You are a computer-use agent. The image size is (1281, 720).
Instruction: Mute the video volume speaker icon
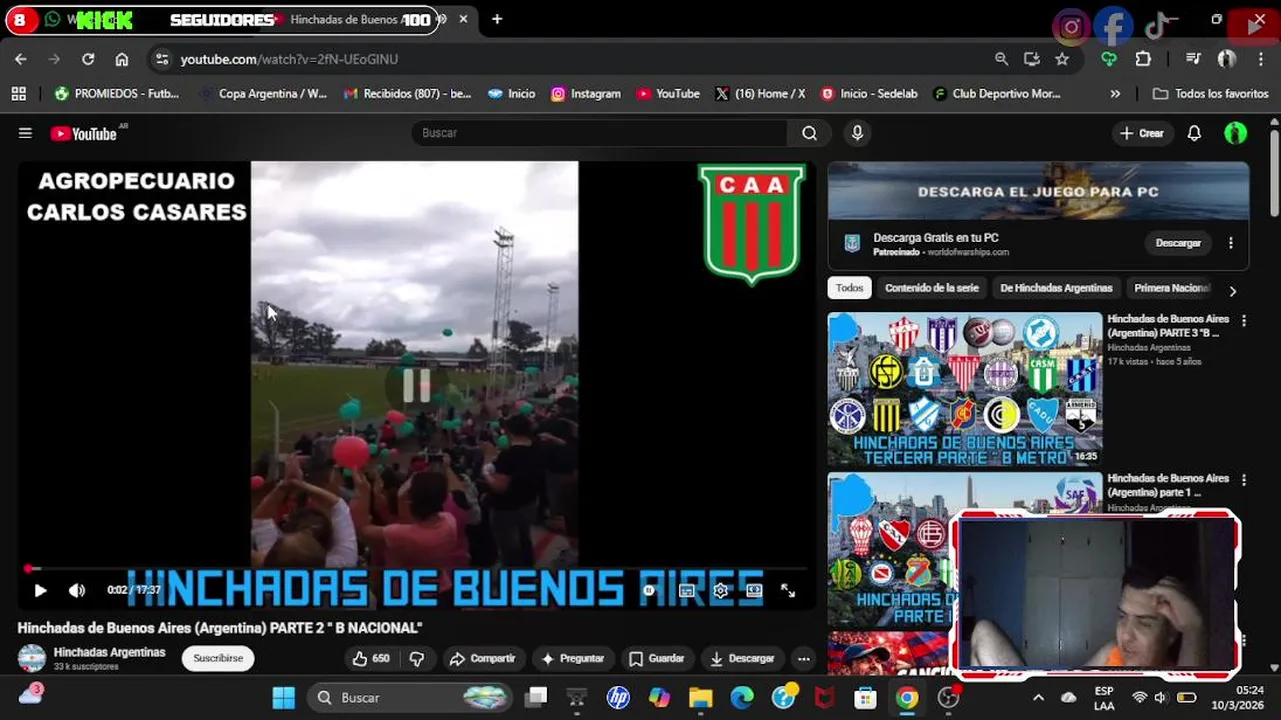tap(77, 590)
